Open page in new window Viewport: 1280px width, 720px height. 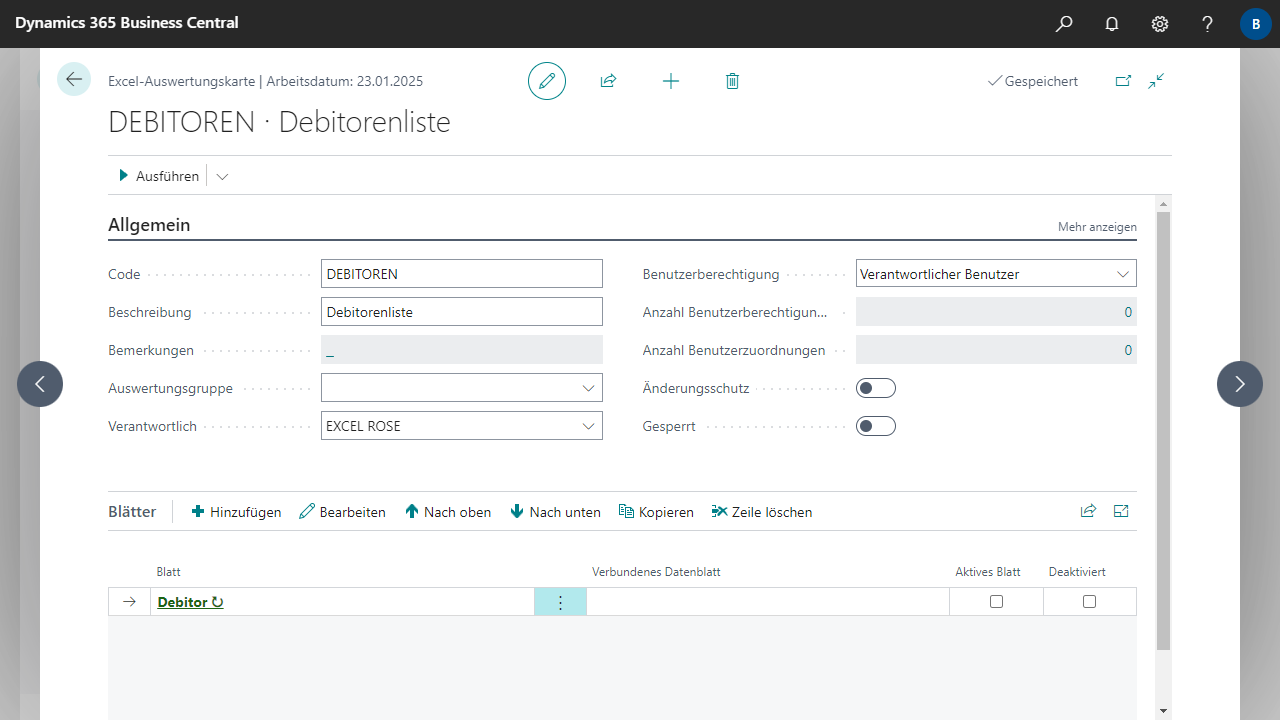click(1123, 81)
